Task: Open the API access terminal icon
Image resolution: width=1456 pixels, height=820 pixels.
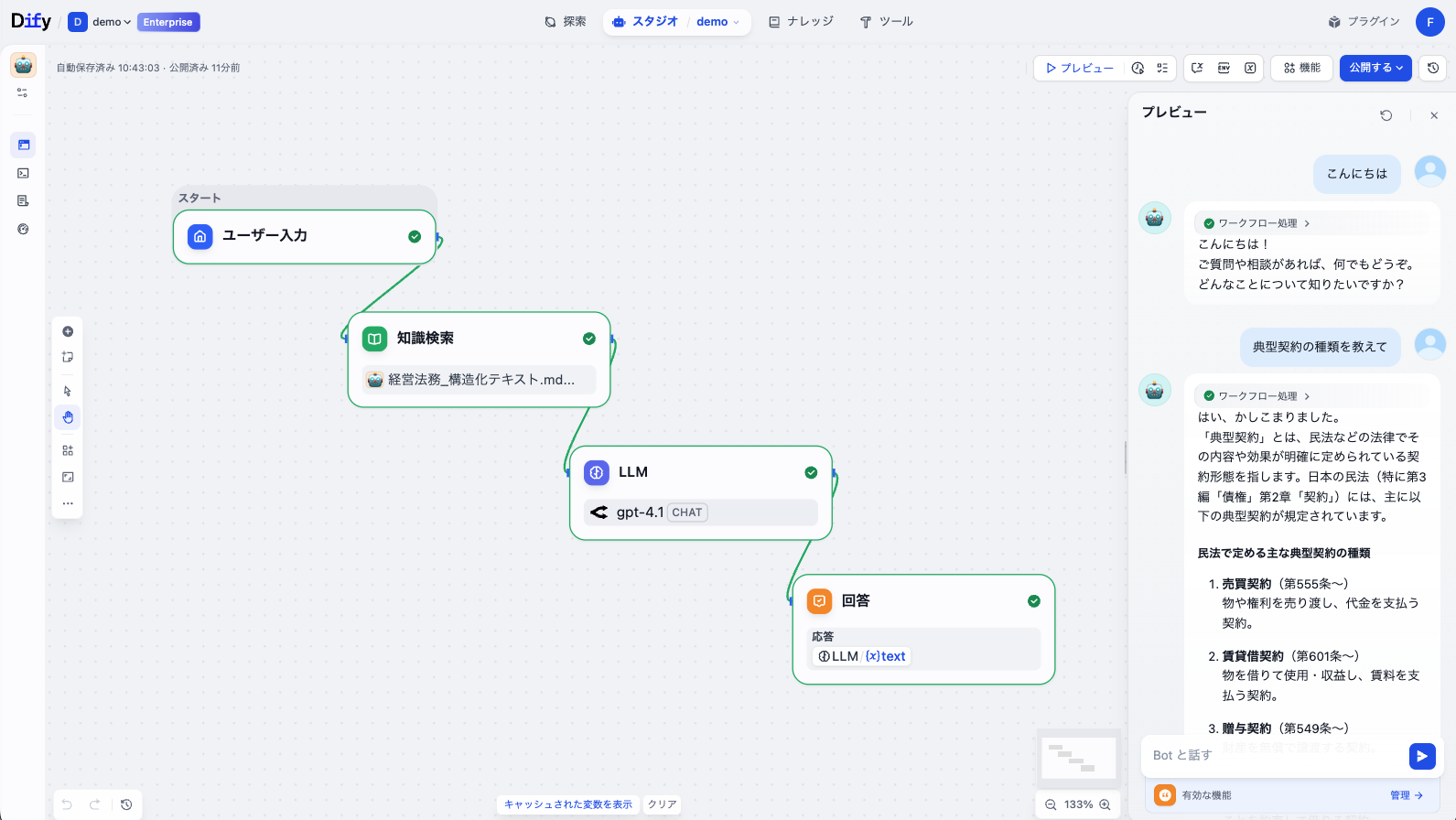Action: (x=23, y=173)
